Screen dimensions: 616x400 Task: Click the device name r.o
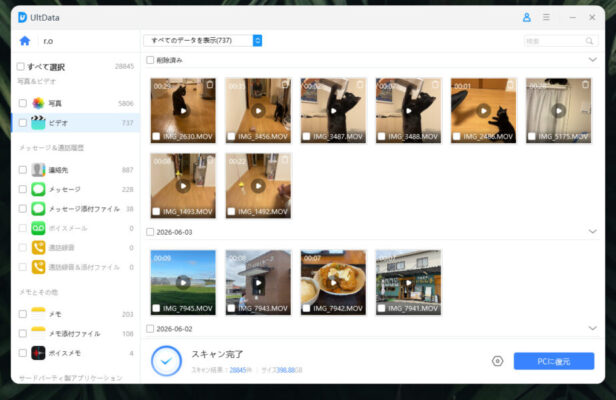(x=48, y=41)
